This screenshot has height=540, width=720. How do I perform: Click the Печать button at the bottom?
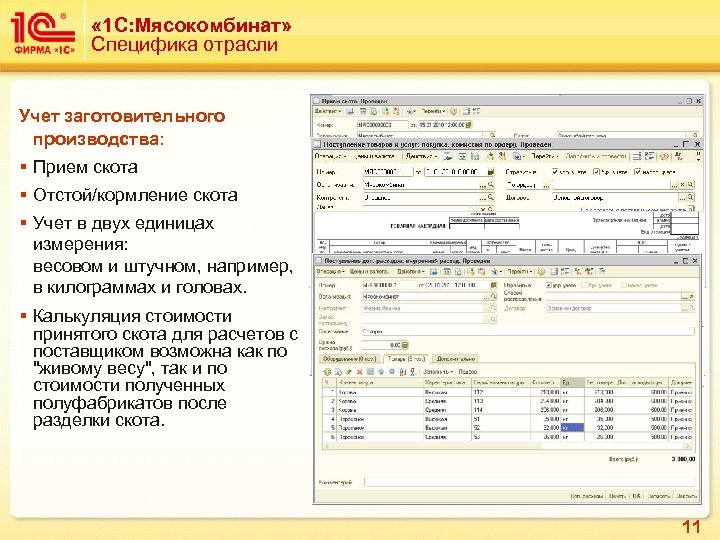click(x=618, y=496)
